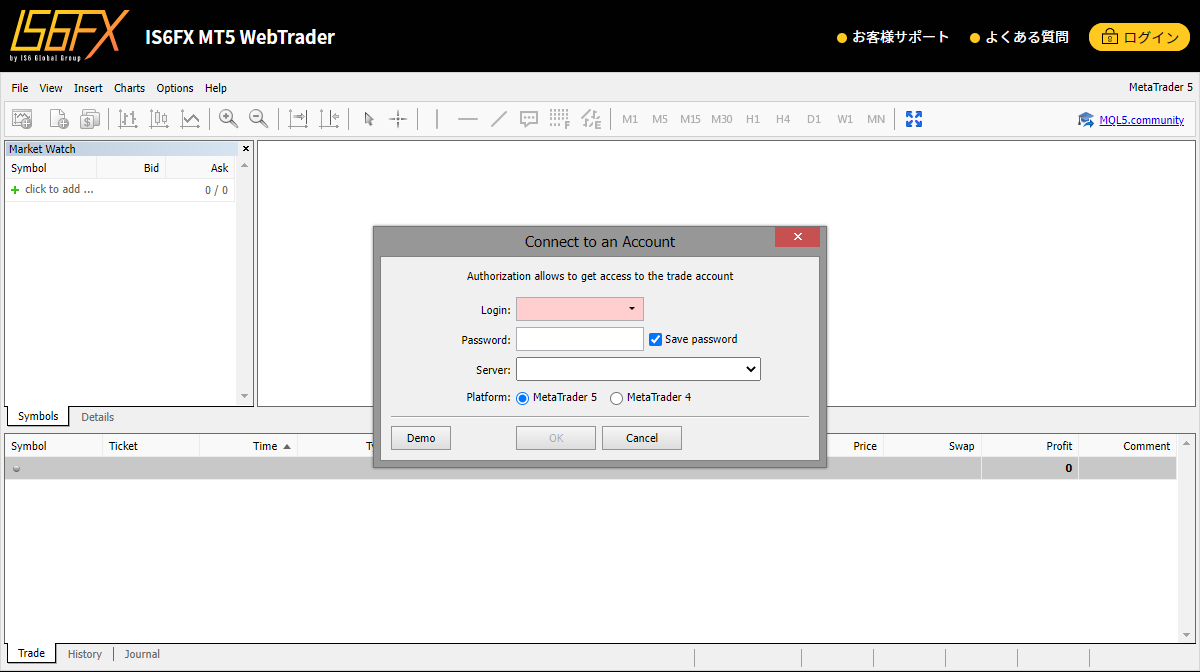Open the indicators list icon
The image size is (1200, 672).
591,119
